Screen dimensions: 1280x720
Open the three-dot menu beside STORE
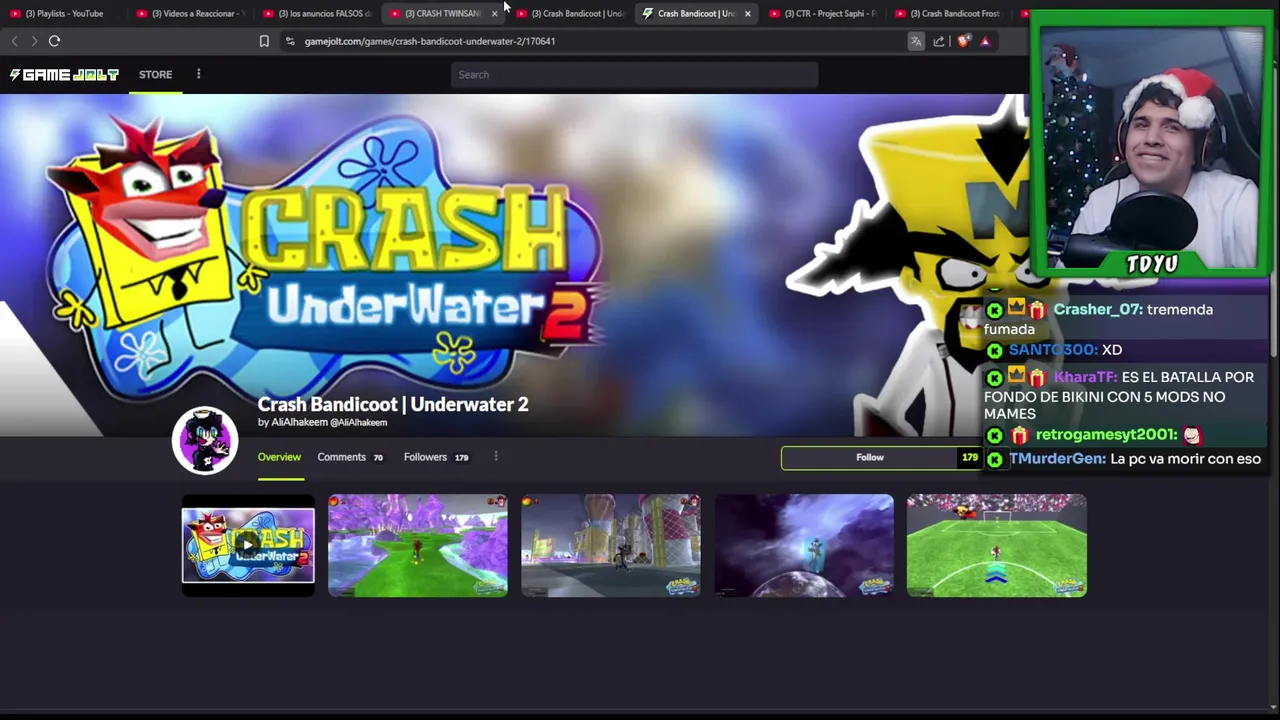[198, 74]
